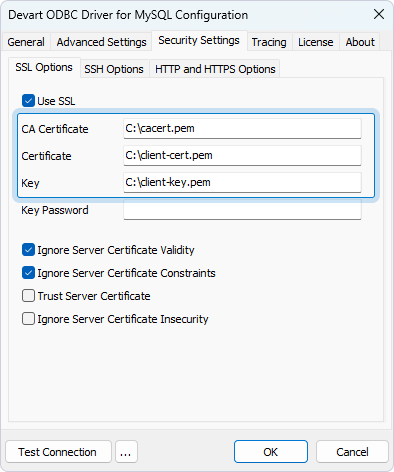Viewport: 394px width, 472px height.
Task: Select the SSL Options sub-tab
Action: (44, 67)
